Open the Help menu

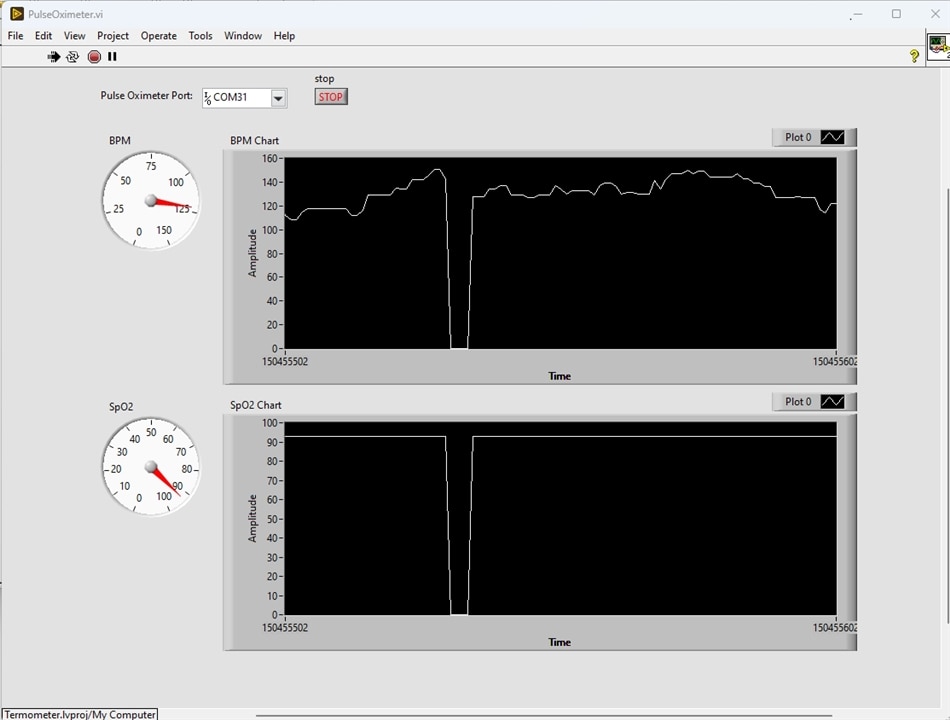pos(284,36)
